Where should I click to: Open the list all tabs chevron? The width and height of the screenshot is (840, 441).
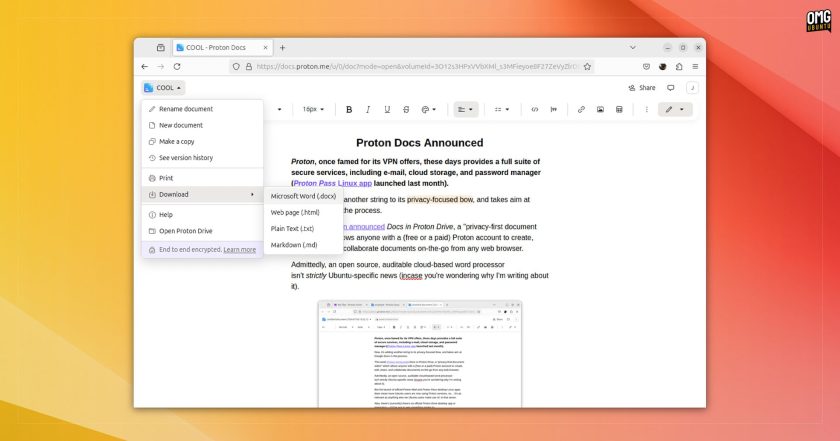click(x=633, y=48)
